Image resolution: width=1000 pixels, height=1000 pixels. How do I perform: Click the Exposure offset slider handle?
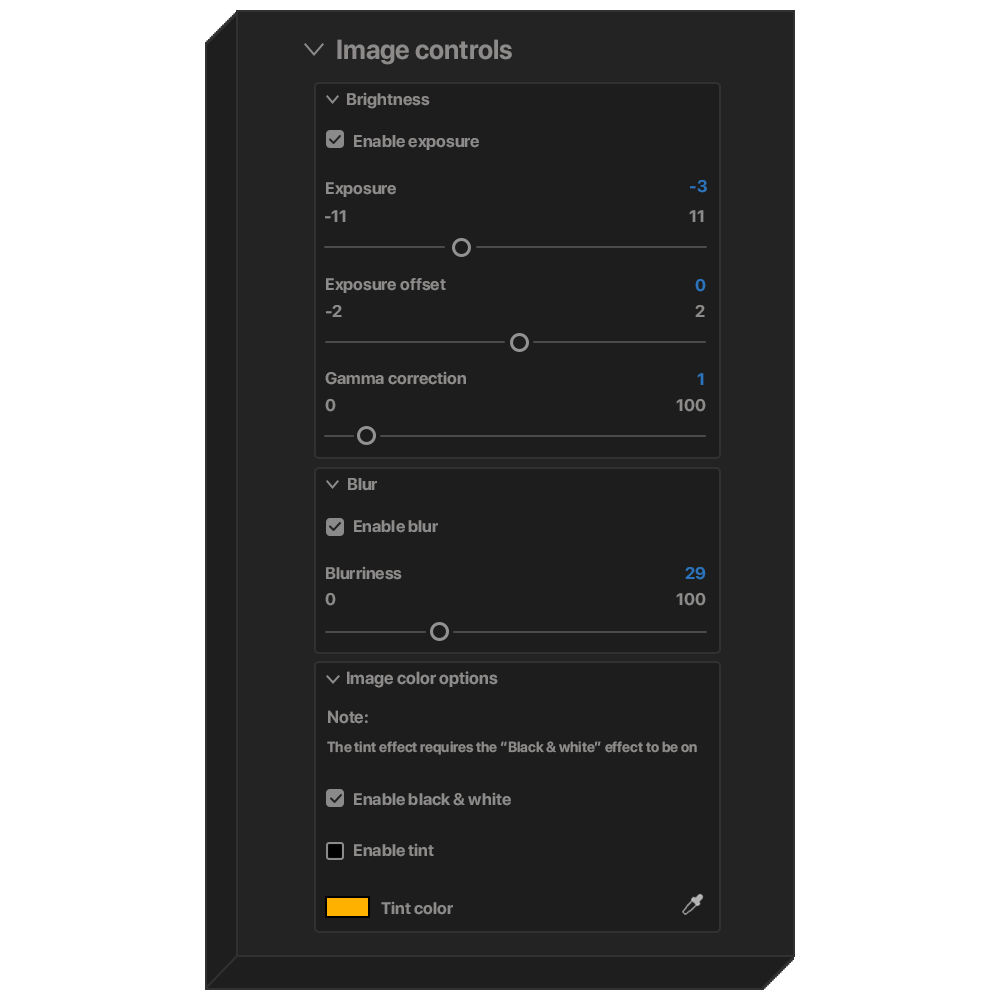(519, 343)
